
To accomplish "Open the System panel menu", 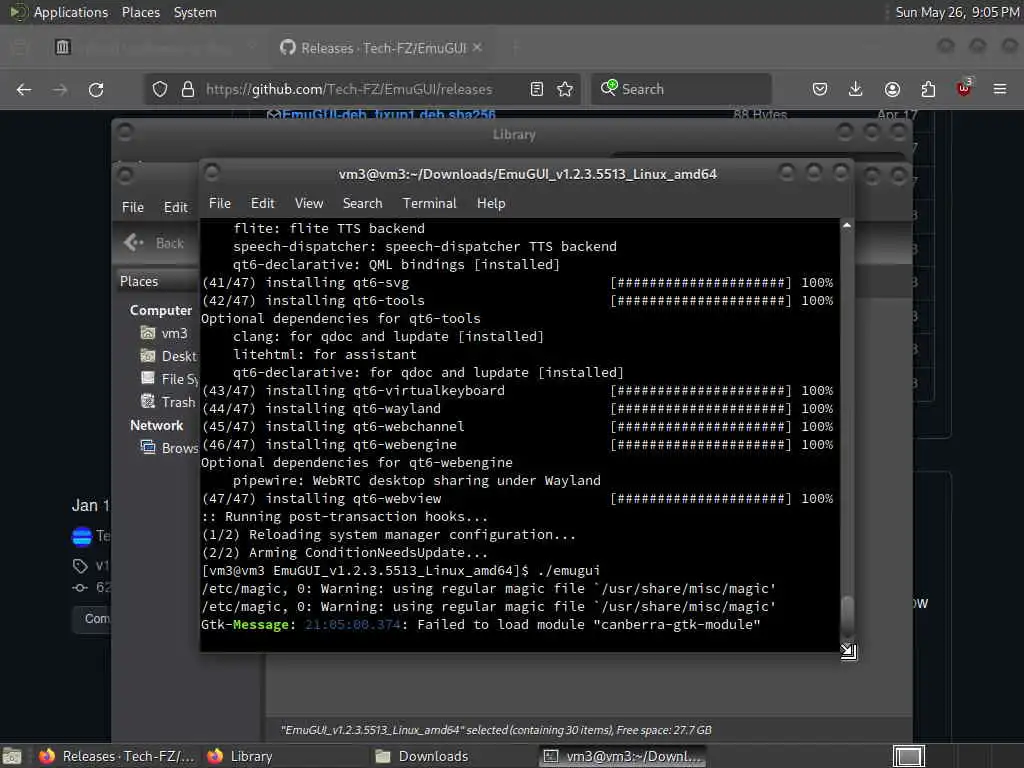I will [x=195, y=12].
